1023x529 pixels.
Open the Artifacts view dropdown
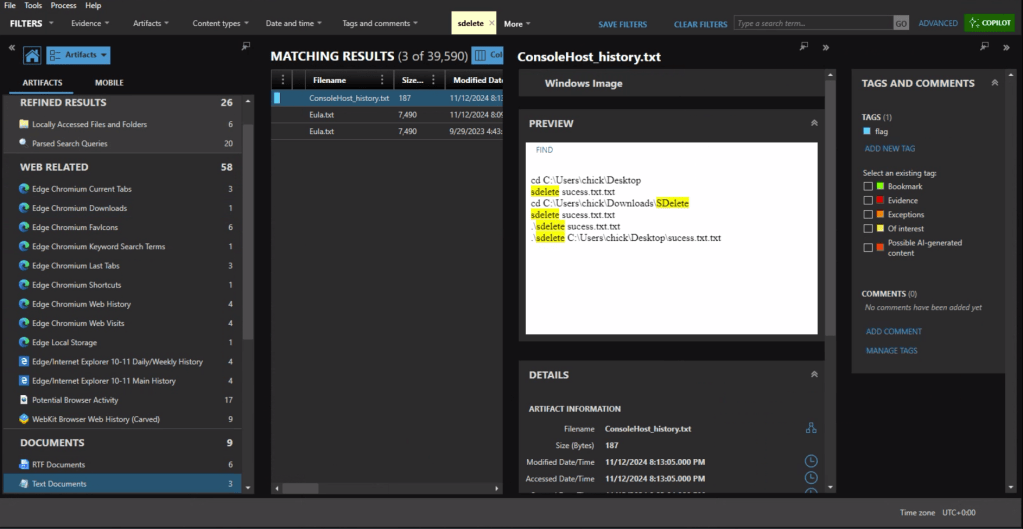click(x=78, y=56)
